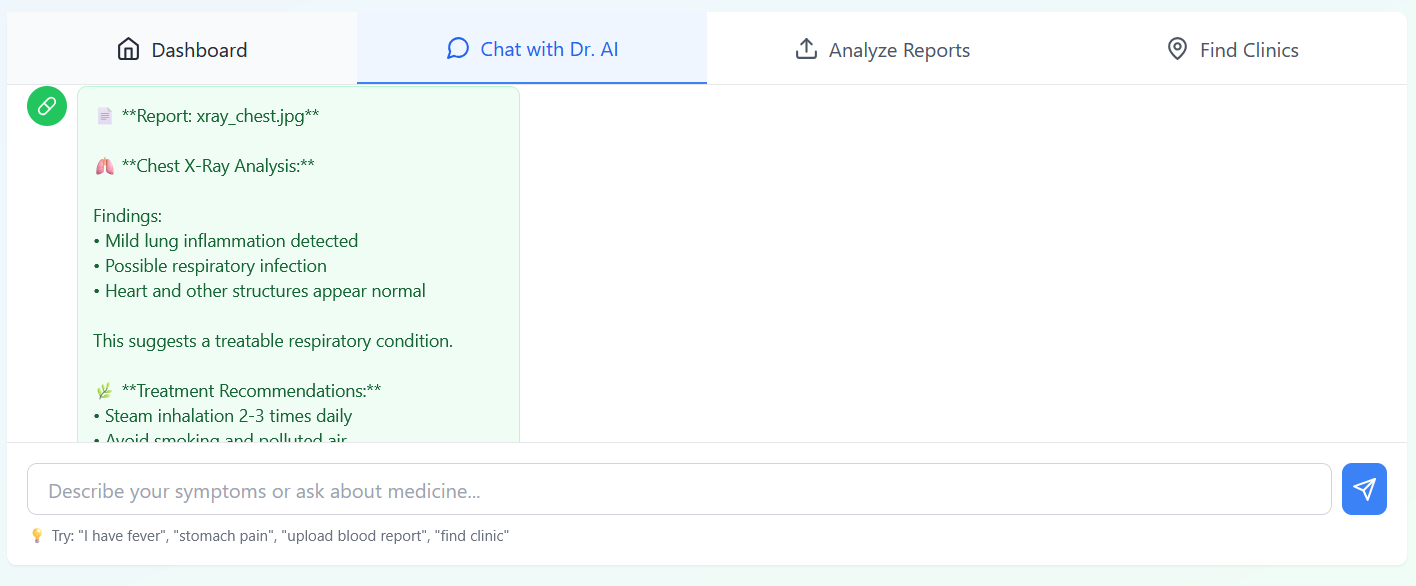This screenshot has height=586, width=1416.
Task: Open the green attachment icon beside the chat
Action: click(x=46, y=106)
